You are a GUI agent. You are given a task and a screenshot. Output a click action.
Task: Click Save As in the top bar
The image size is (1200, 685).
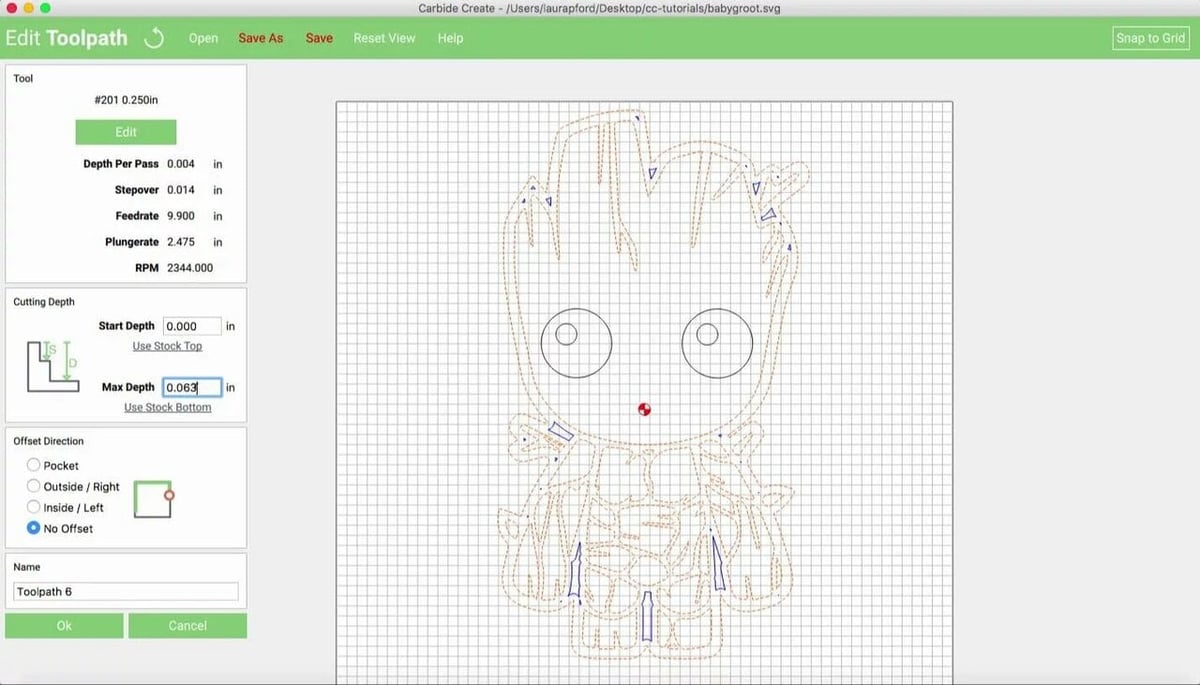pos(260,38)
